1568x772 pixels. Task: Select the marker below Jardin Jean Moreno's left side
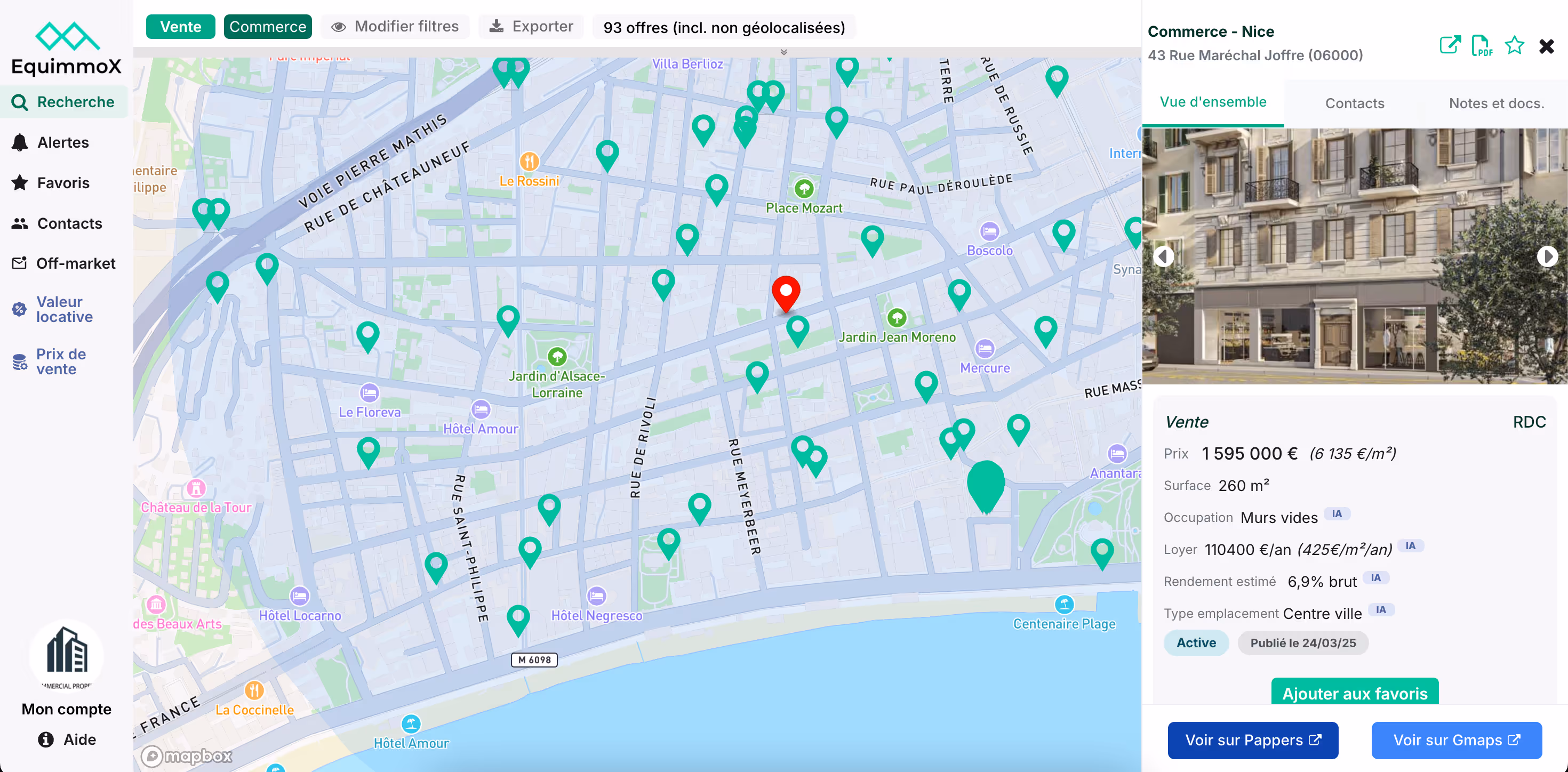tap(797, 331)
